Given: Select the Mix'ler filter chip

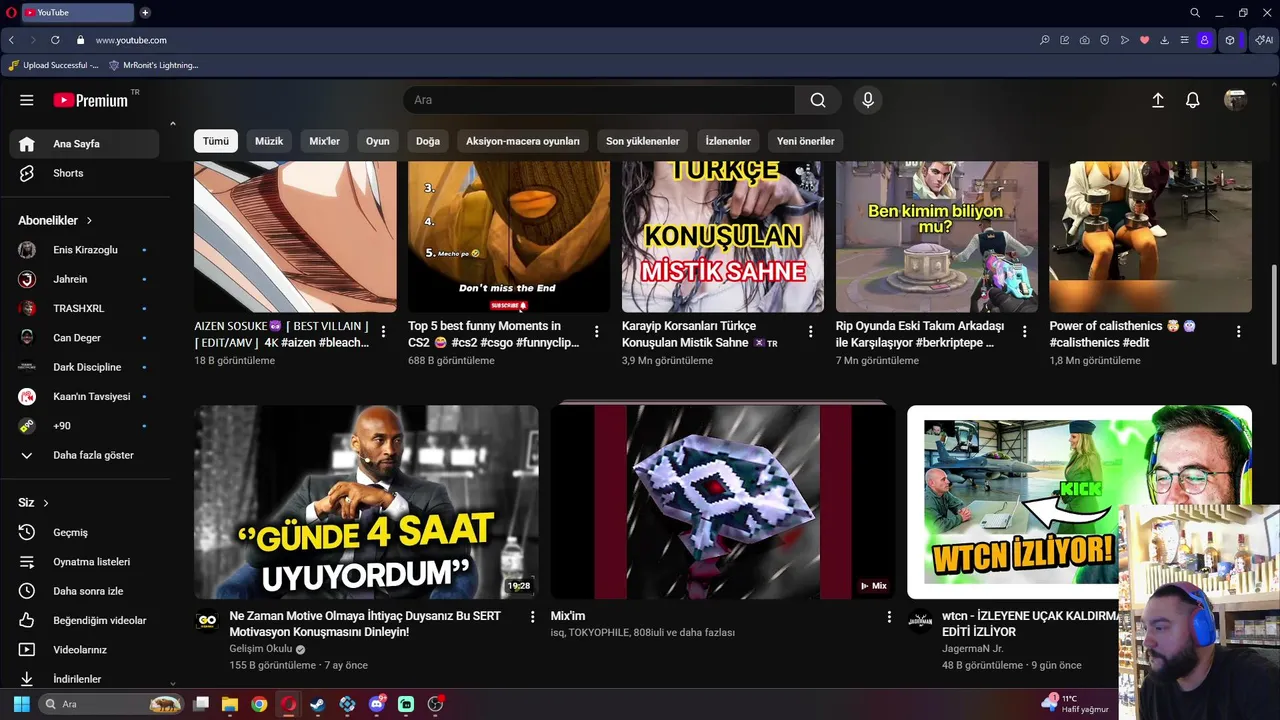Looking at the screenshot, I should click(325, 141).
